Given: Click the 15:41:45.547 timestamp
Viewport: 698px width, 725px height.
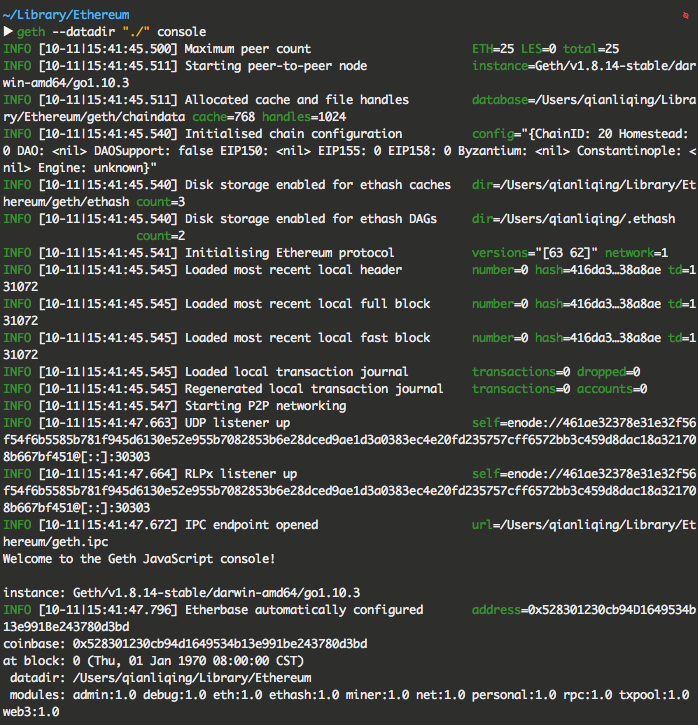Looking at the screenshot, I should (129, 406).
